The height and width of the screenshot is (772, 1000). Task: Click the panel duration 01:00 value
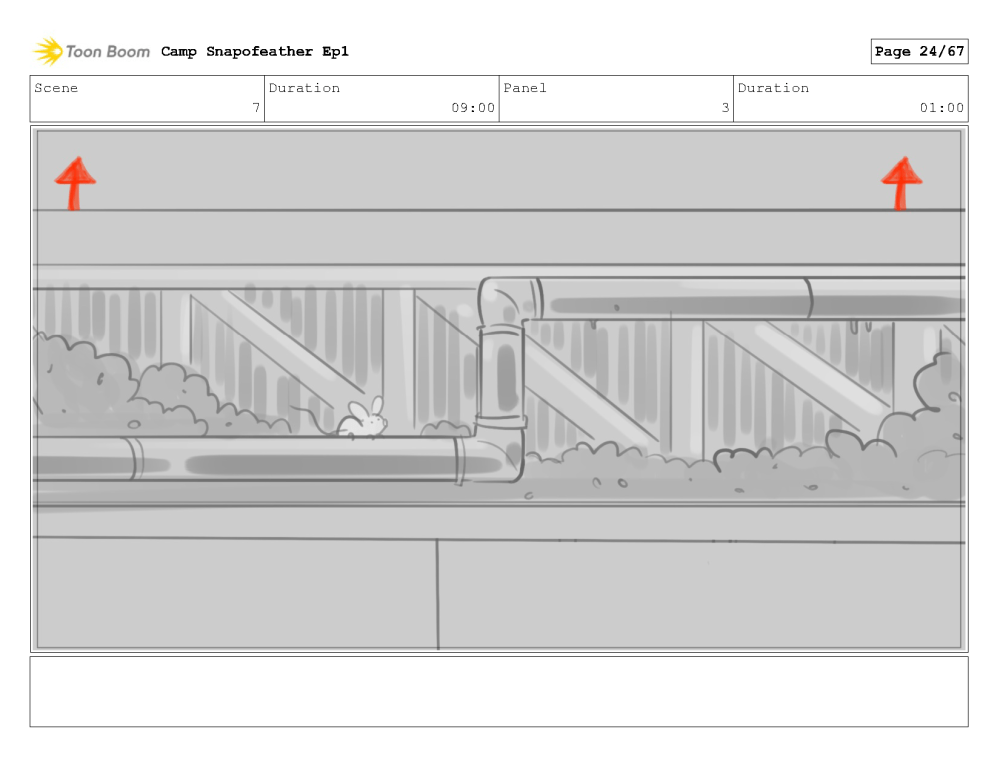[x=941, y=108]
